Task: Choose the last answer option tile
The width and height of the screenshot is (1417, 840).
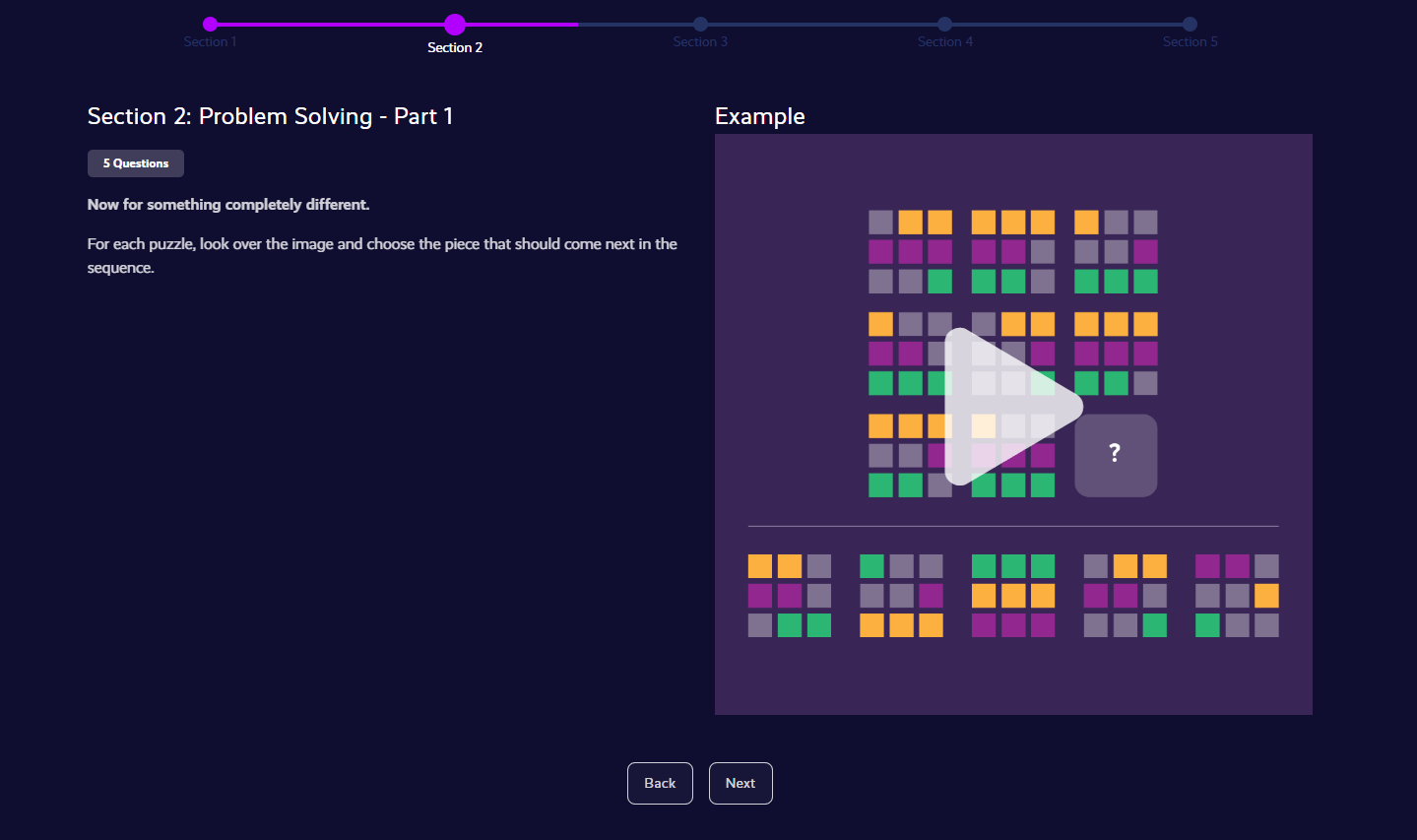Action: pos(1237,595)
